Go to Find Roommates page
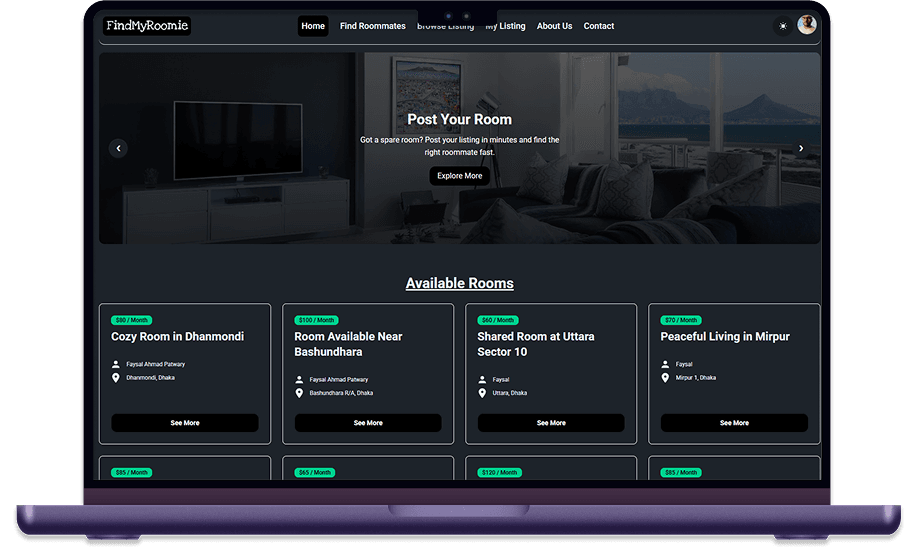 (x=372, y=26)
